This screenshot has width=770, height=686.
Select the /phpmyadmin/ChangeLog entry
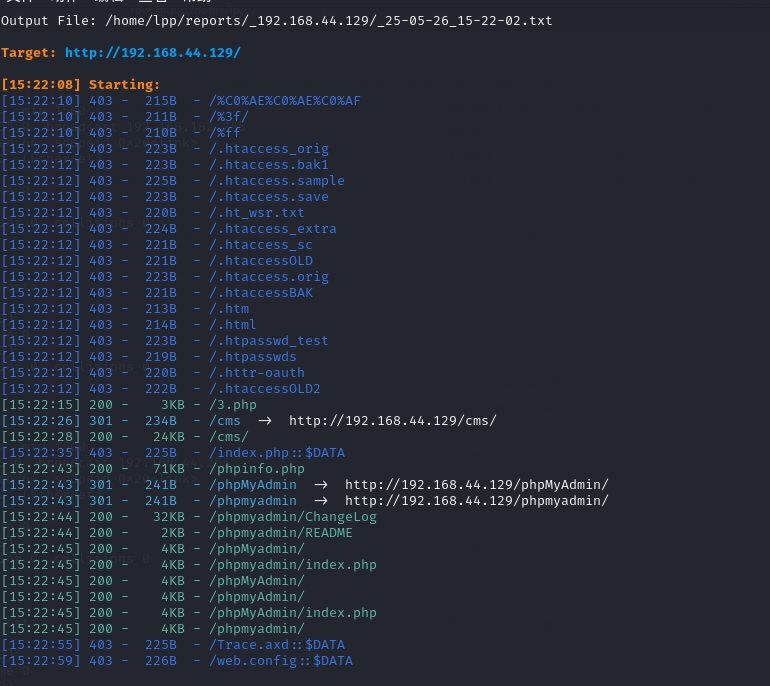[280, 517]
